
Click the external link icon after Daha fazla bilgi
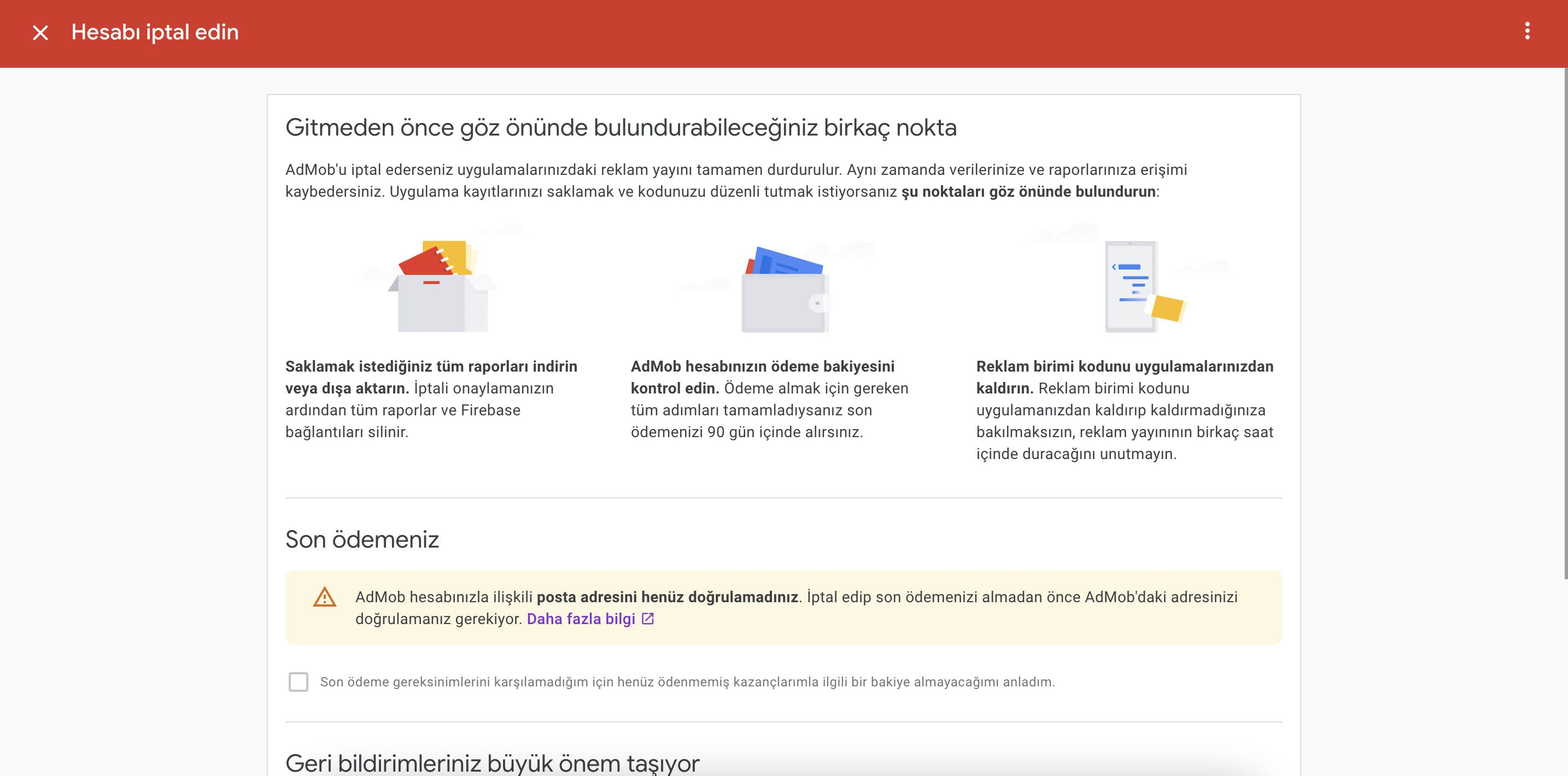pyautogui.click(x=648, y=619)
